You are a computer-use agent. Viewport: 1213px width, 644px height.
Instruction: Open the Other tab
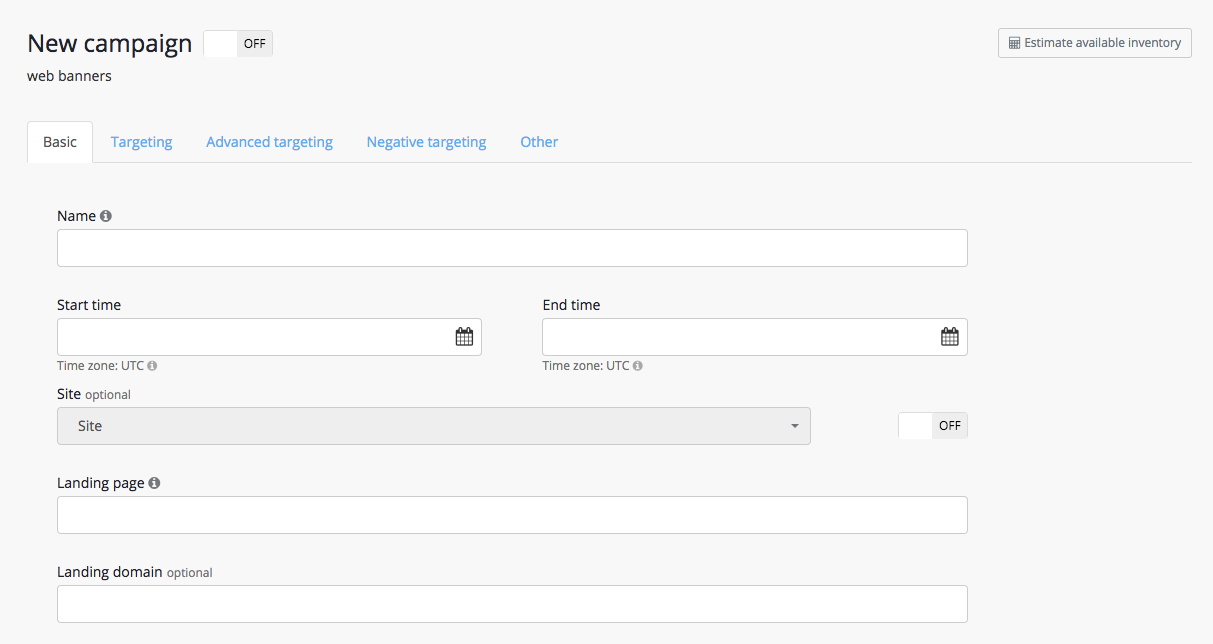(539, 142)
